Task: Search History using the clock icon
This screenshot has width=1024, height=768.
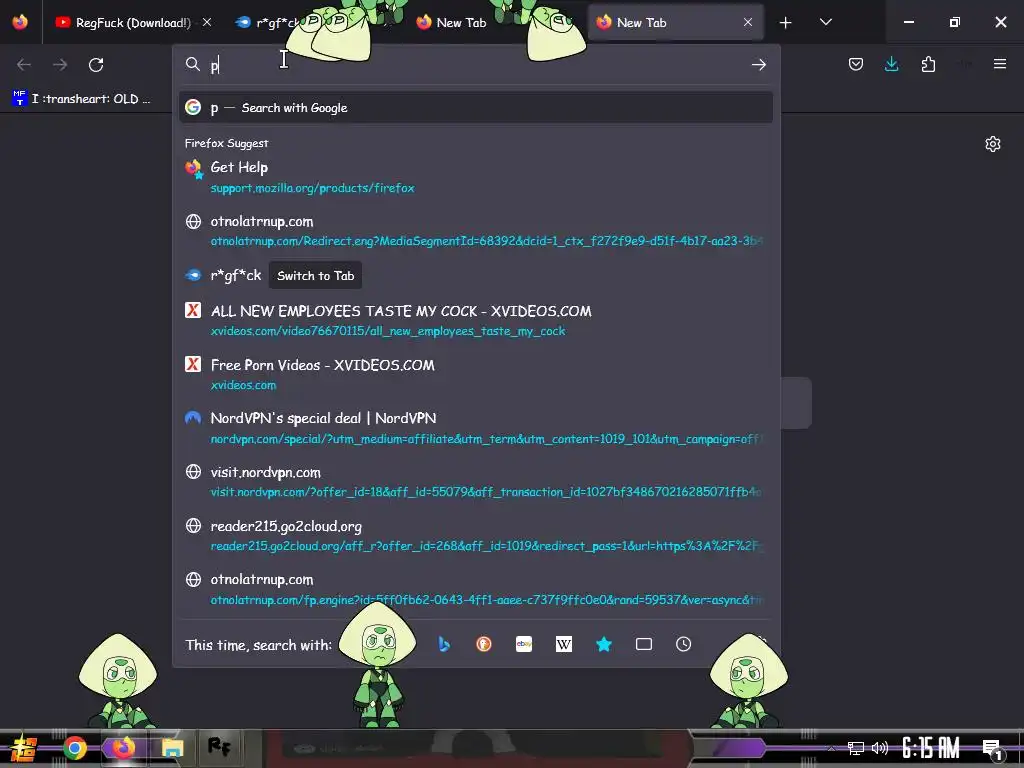Action: tap(684, 644)
